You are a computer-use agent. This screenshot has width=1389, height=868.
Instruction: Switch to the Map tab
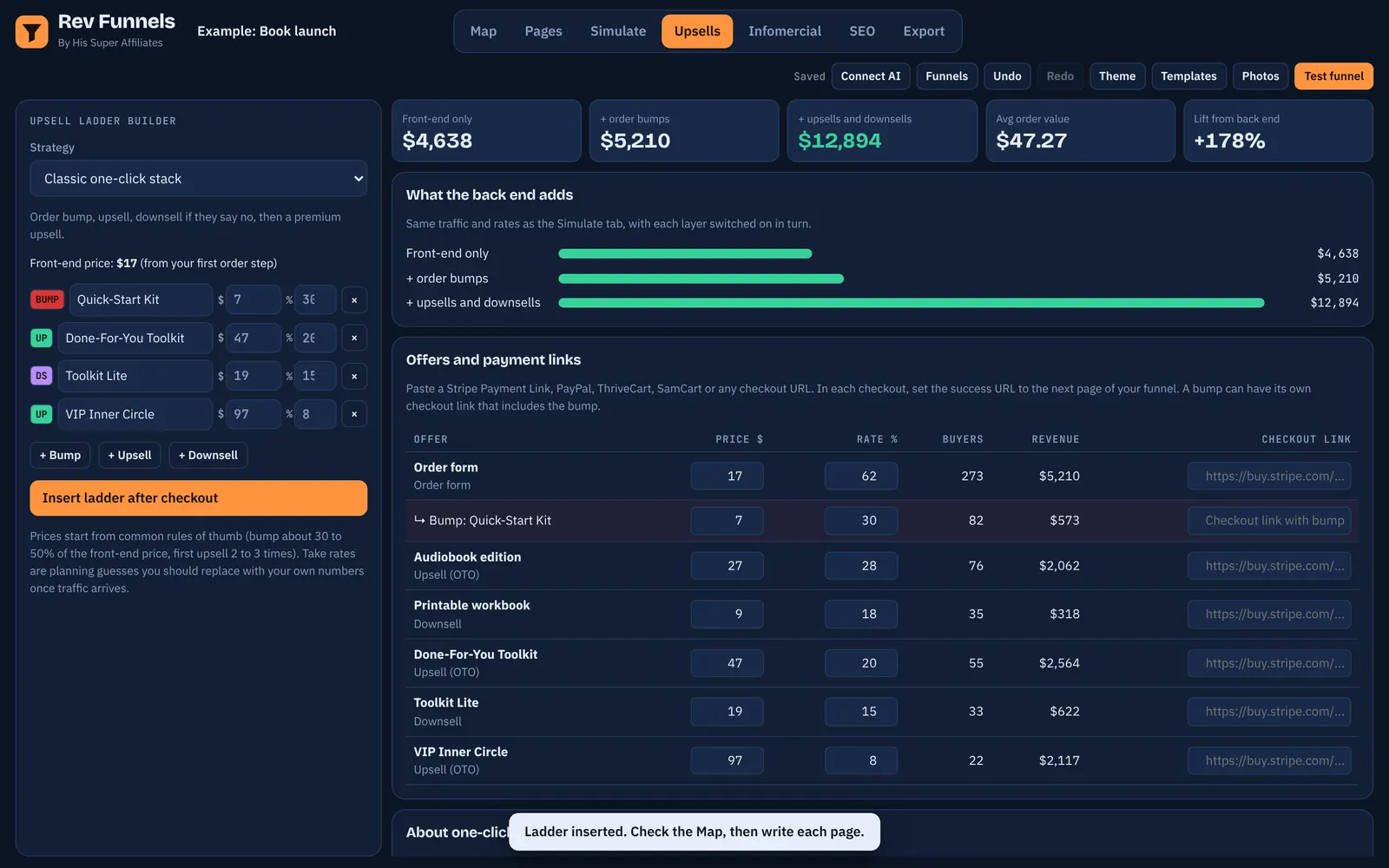tap(484, 31)
